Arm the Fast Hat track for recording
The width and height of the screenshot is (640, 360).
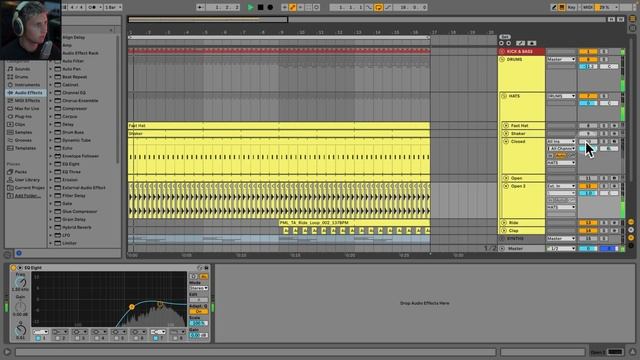(614, 126)
